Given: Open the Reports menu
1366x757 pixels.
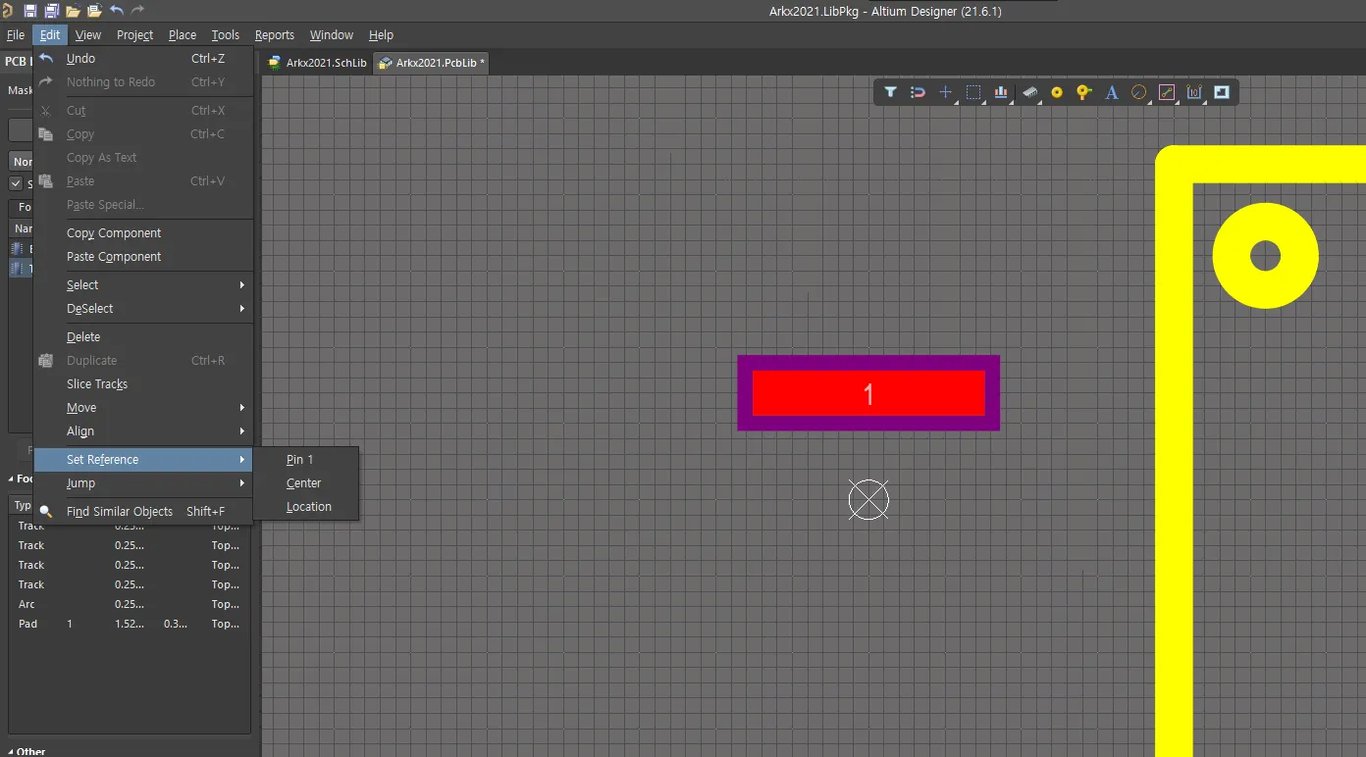Looking at the screenshot, I should point(274,35).
